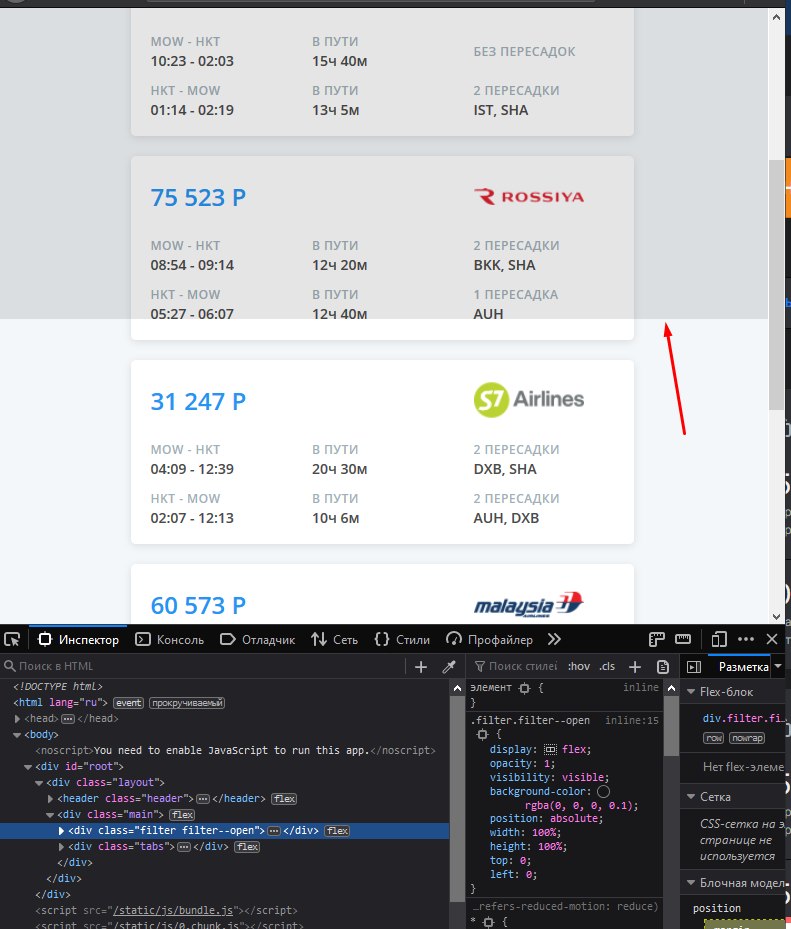Image resolution: width=791 pixels, height=929 pixels.
Task: Click the opacity value 1
Action: [546, 763]
